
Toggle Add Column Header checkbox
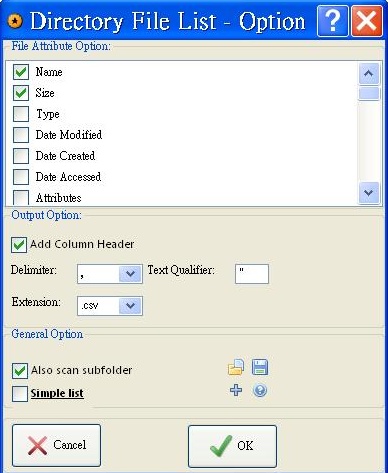[19, 245]
